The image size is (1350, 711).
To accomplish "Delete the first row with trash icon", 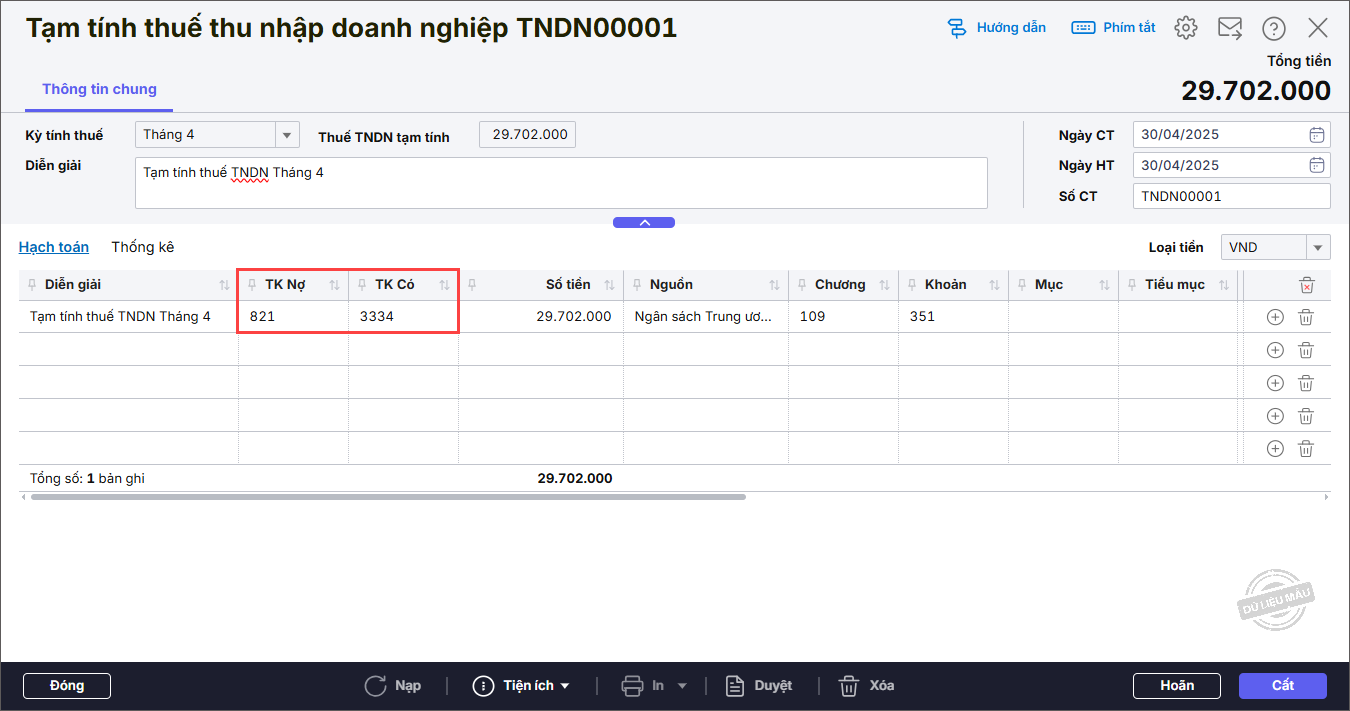I will tap(1305, 317).
